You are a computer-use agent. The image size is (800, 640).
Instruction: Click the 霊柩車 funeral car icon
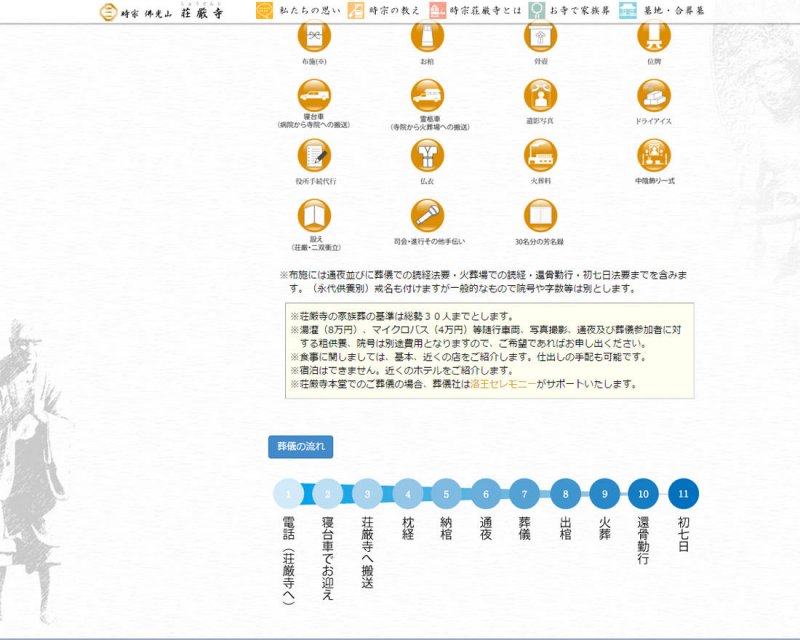click(427, 95)
